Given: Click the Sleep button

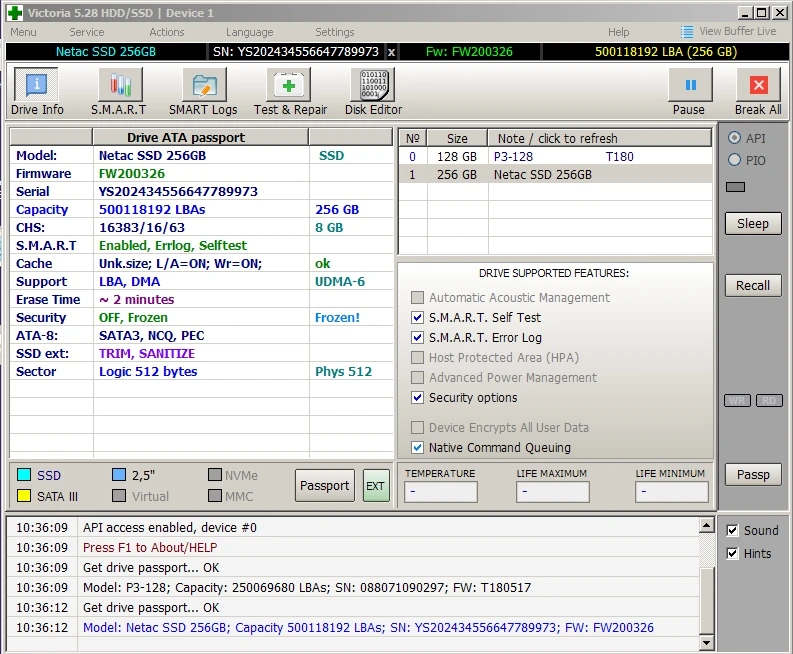Looking at the screenshot, I should pos(753,224).
